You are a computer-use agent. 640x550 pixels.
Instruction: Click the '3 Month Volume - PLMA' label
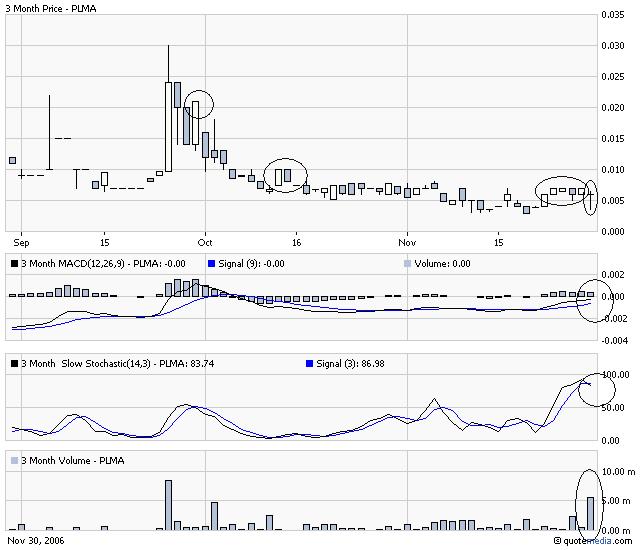tap(73, 461)
